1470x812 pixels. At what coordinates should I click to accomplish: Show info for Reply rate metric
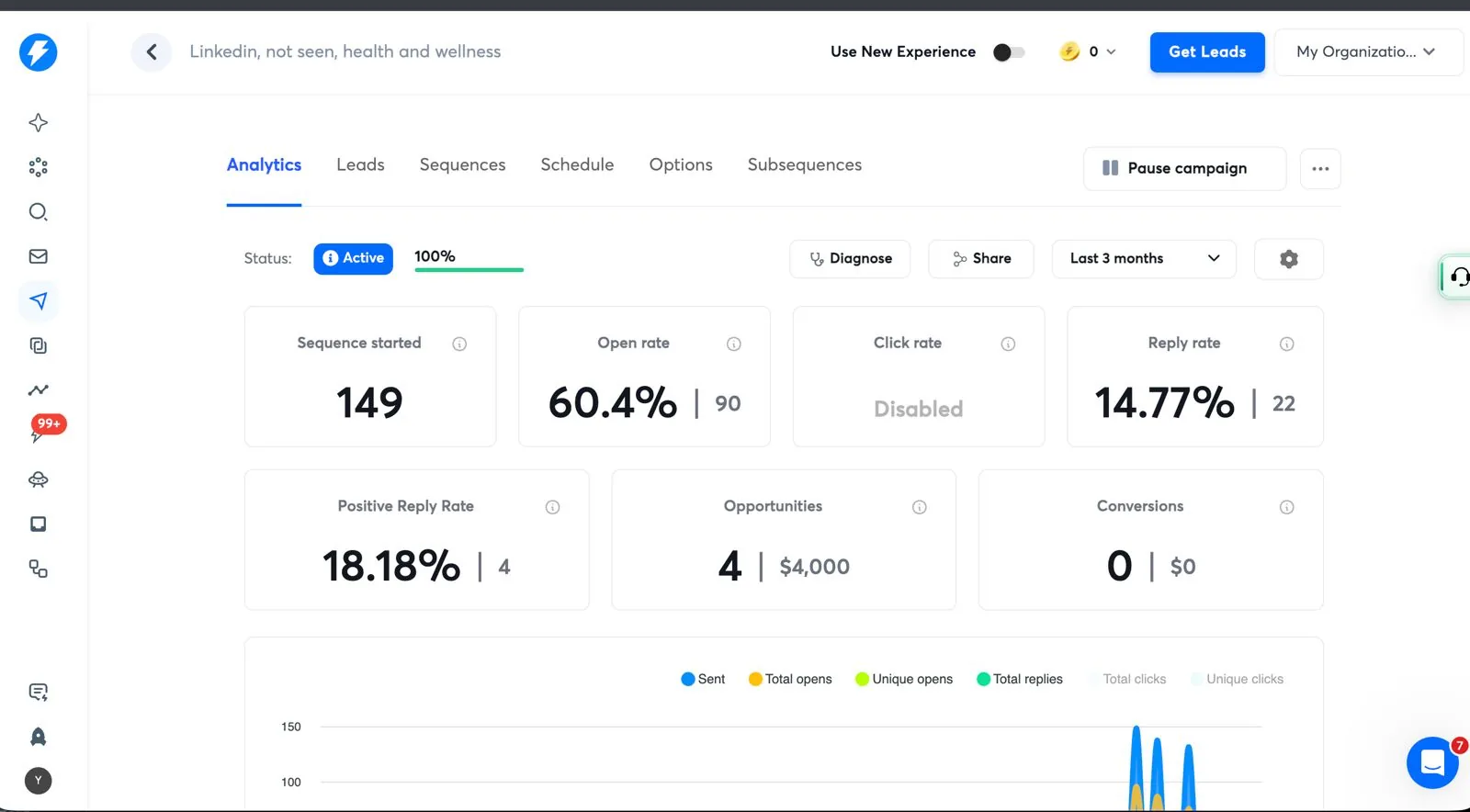coord(1286,344)
